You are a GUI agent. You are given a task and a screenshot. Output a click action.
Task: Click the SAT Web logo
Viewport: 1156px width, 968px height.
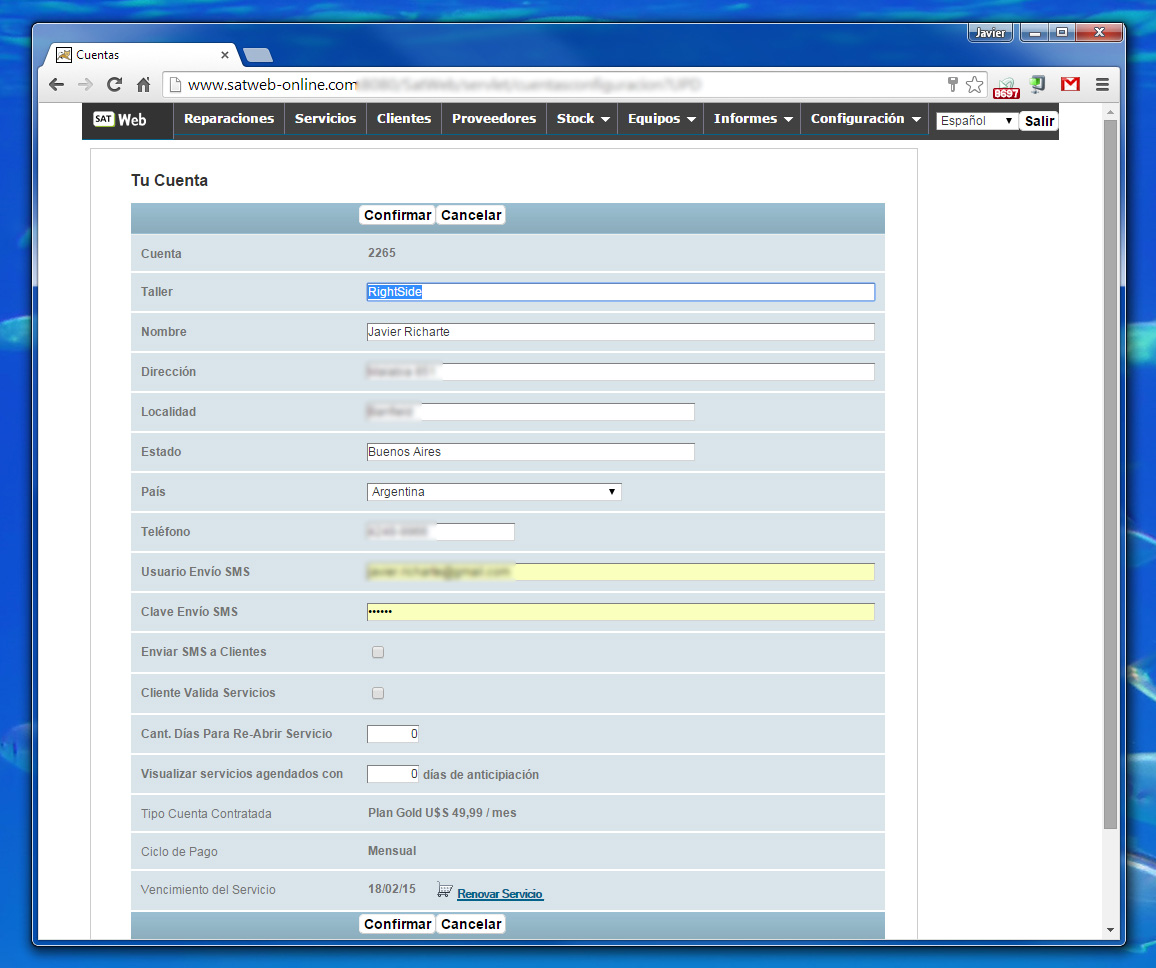point(120,119)
